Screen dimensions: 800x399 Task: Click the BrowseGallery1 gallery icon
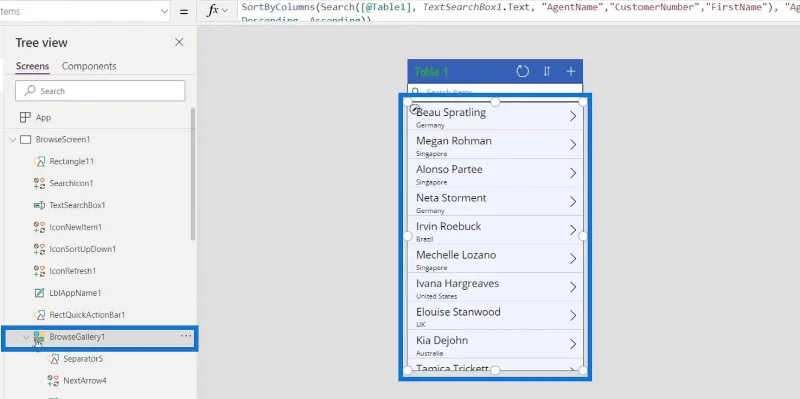(39, 337)
